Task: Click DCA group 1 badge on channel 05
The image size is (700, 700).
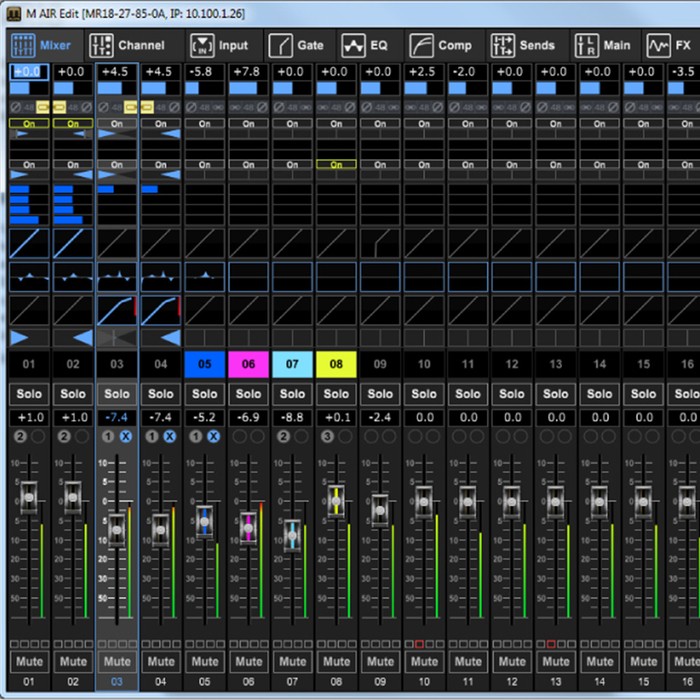Action: coord(196,436)
